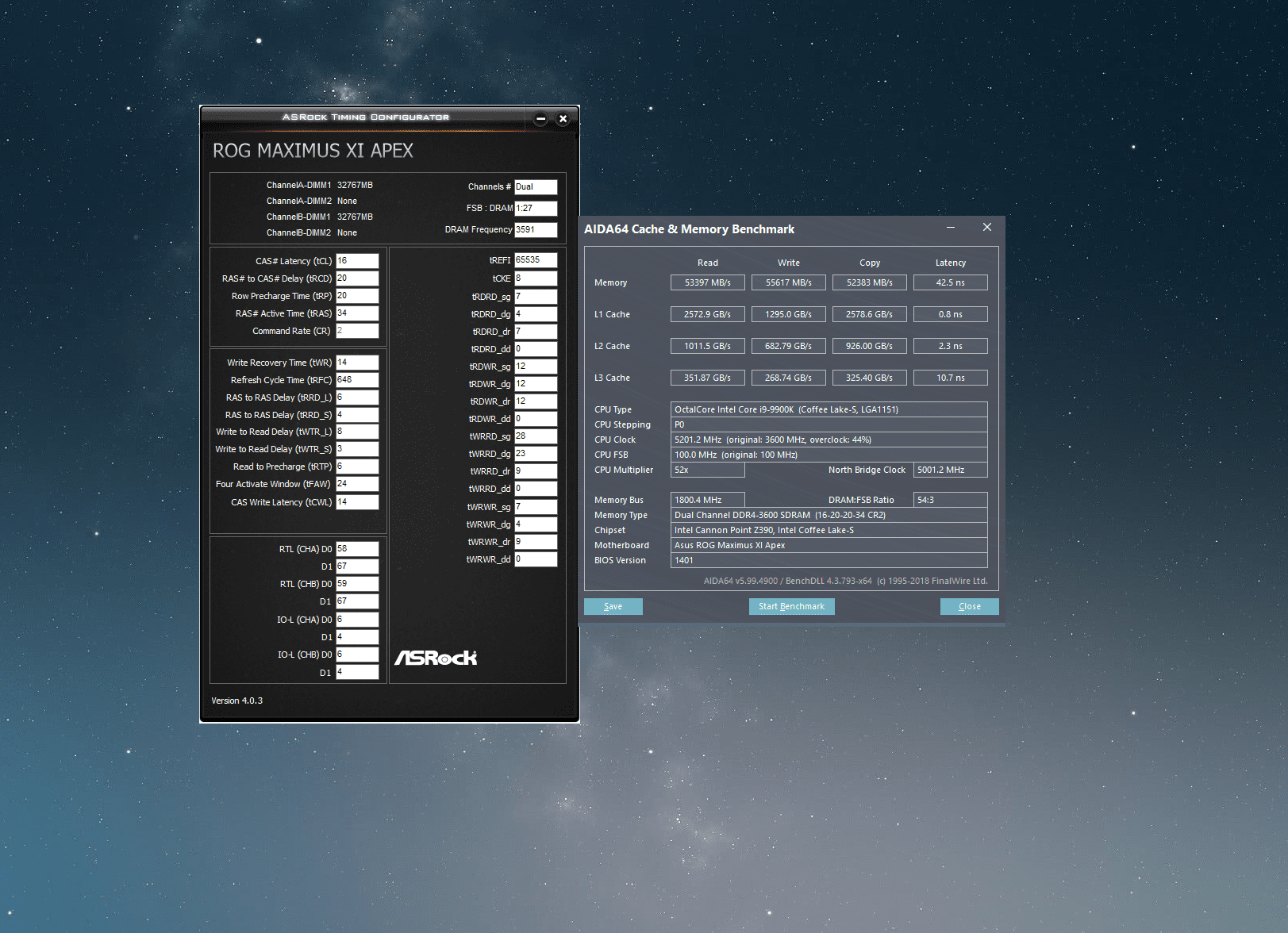Screen dimensions: 1288x933
Task: Select the CAS# Latency (tCL) field
Action: click(357, 261)
